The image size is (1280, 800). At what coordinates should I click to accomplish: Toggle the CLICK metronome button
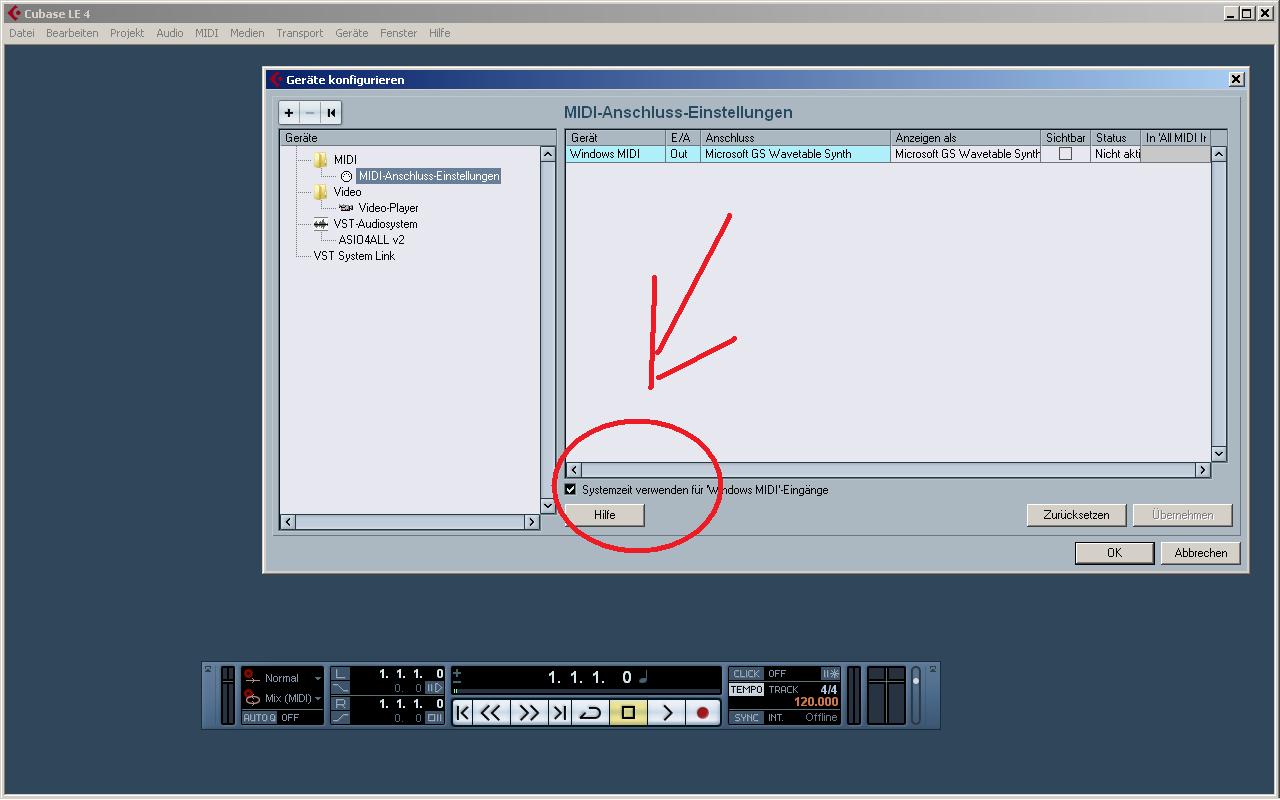[746, 674]
